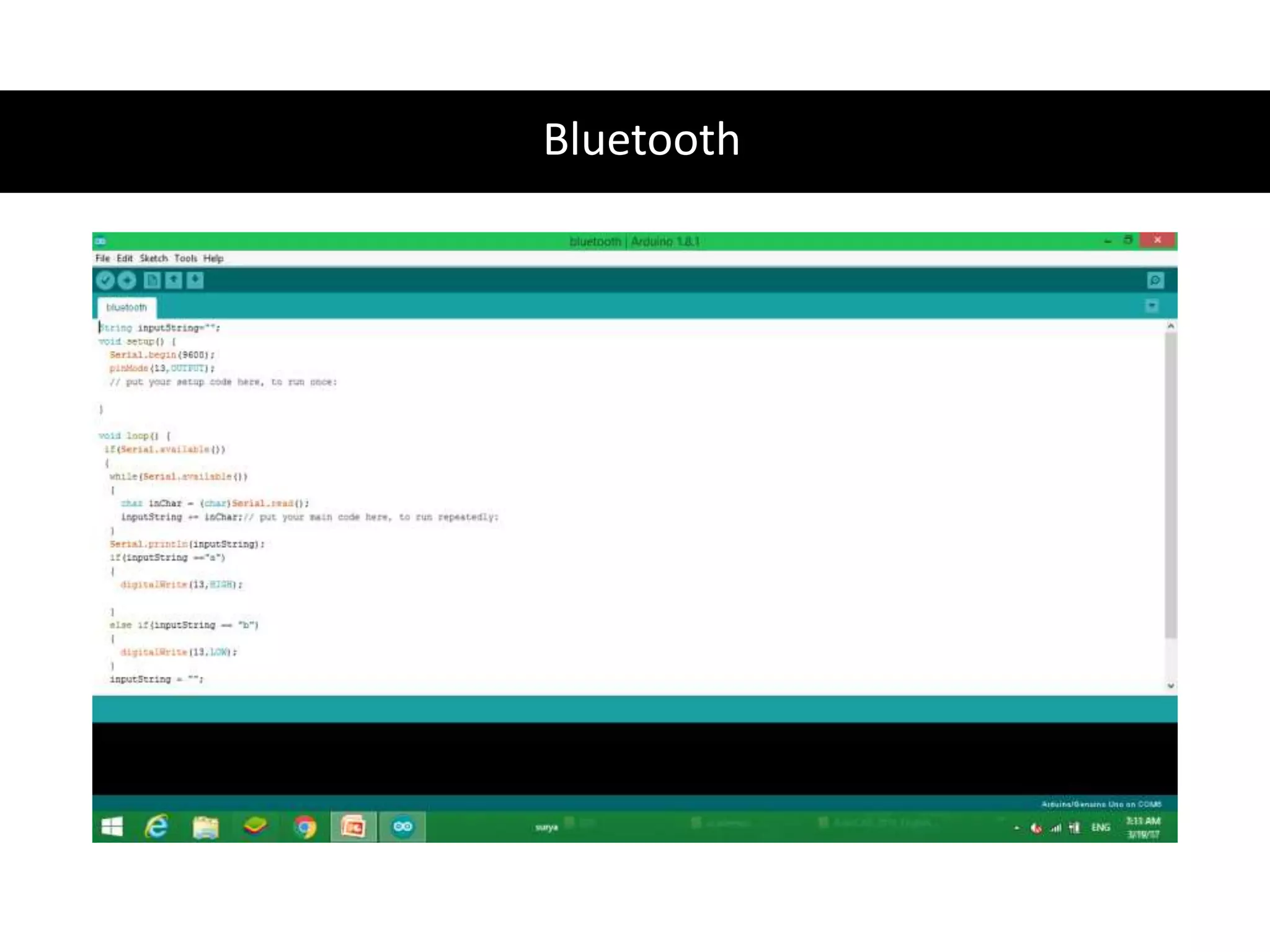Switch to PowerPoint in the taskbar
1270x952 pixels.
[x=353, y=827]
